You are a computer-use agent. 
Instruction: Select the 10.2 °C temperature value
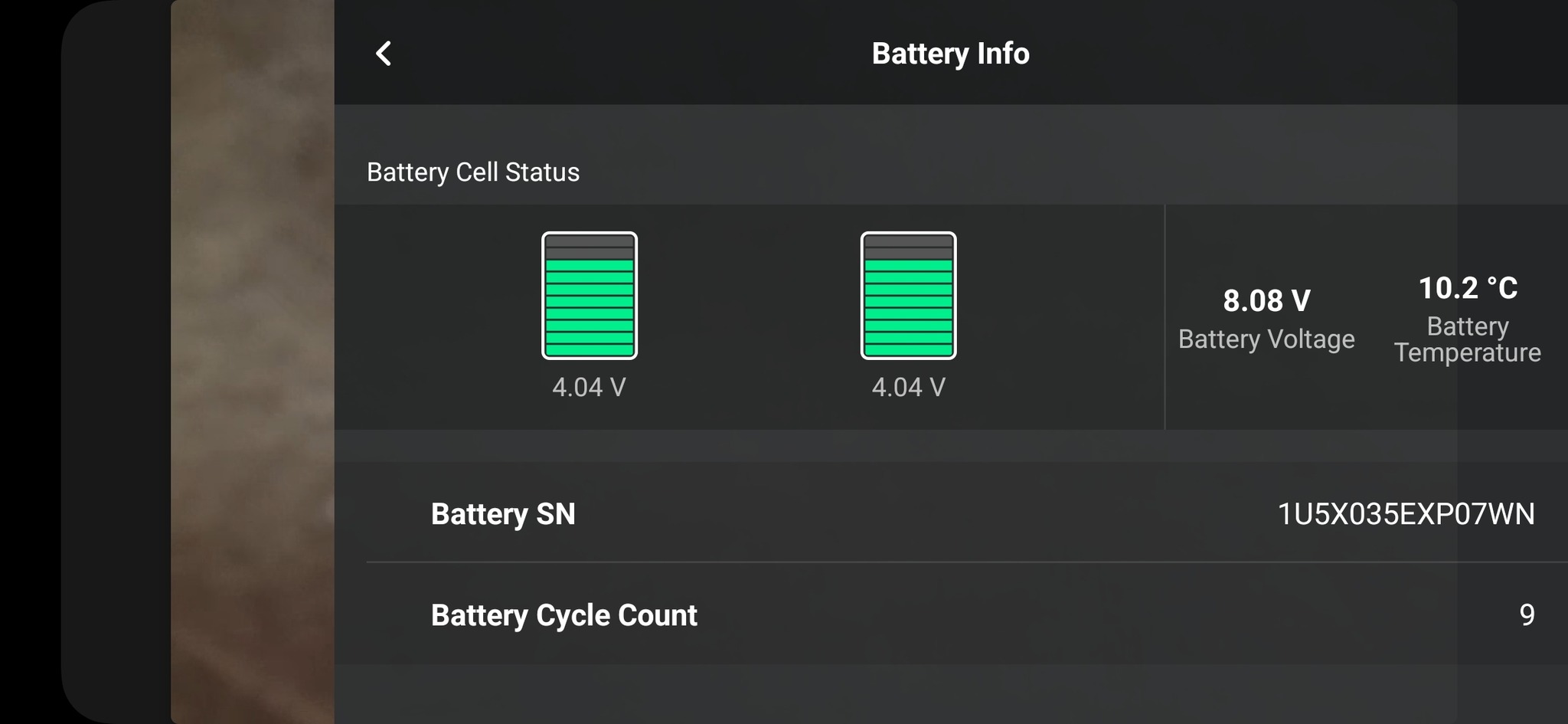(1468, 288)
